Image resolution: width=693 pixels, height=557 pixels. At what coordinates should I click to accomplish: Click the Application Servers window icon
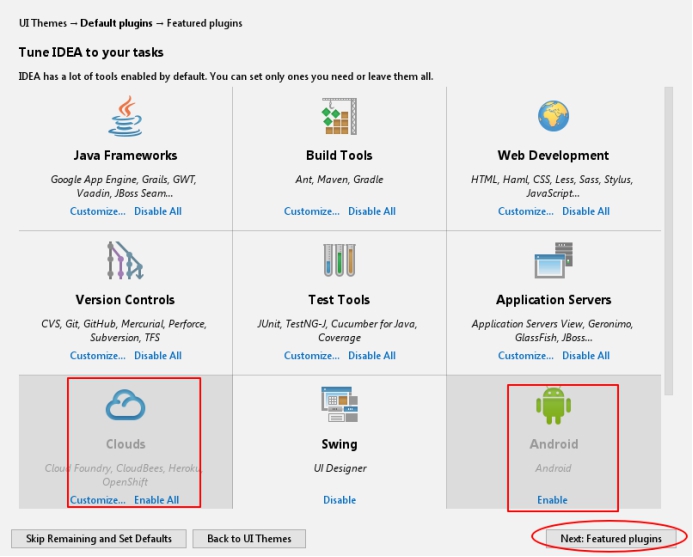tap(553, 260)
